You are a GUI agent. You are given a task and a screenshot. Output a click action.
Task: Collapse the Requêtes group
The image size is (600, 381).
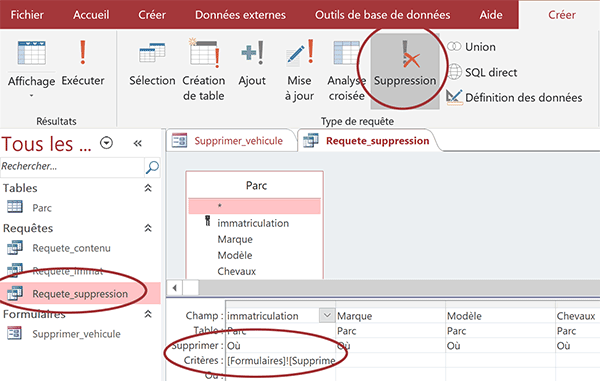148,228
